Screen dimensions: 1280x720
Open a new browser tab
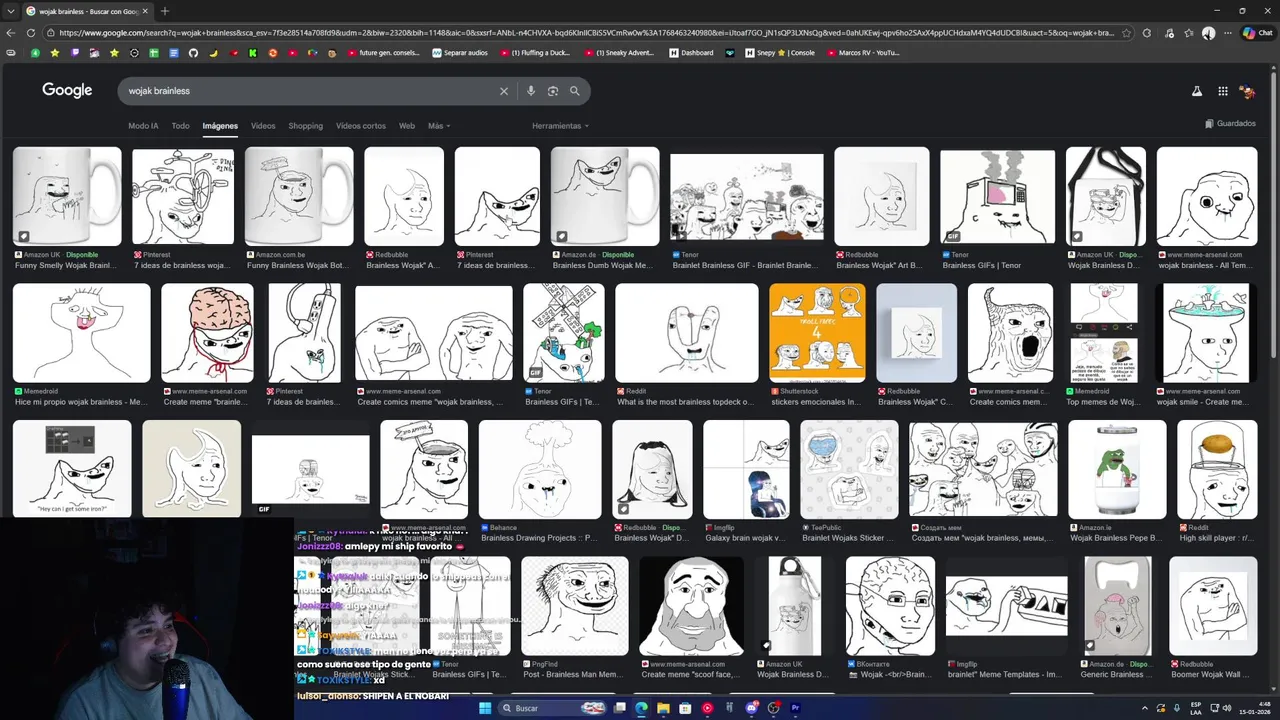[x=165, y=11]
